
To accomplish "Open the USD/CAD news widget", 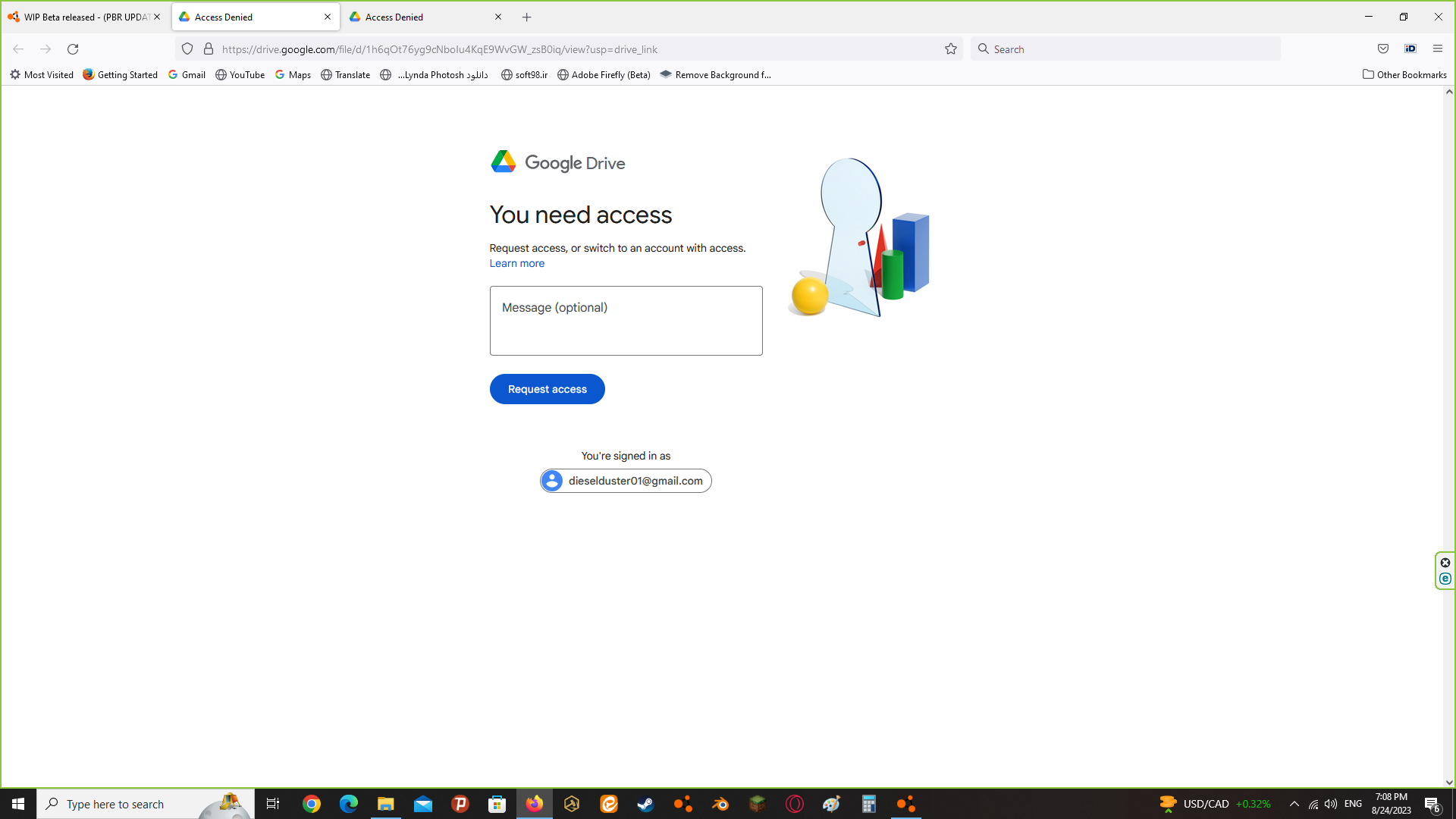I will [1215, 804].
